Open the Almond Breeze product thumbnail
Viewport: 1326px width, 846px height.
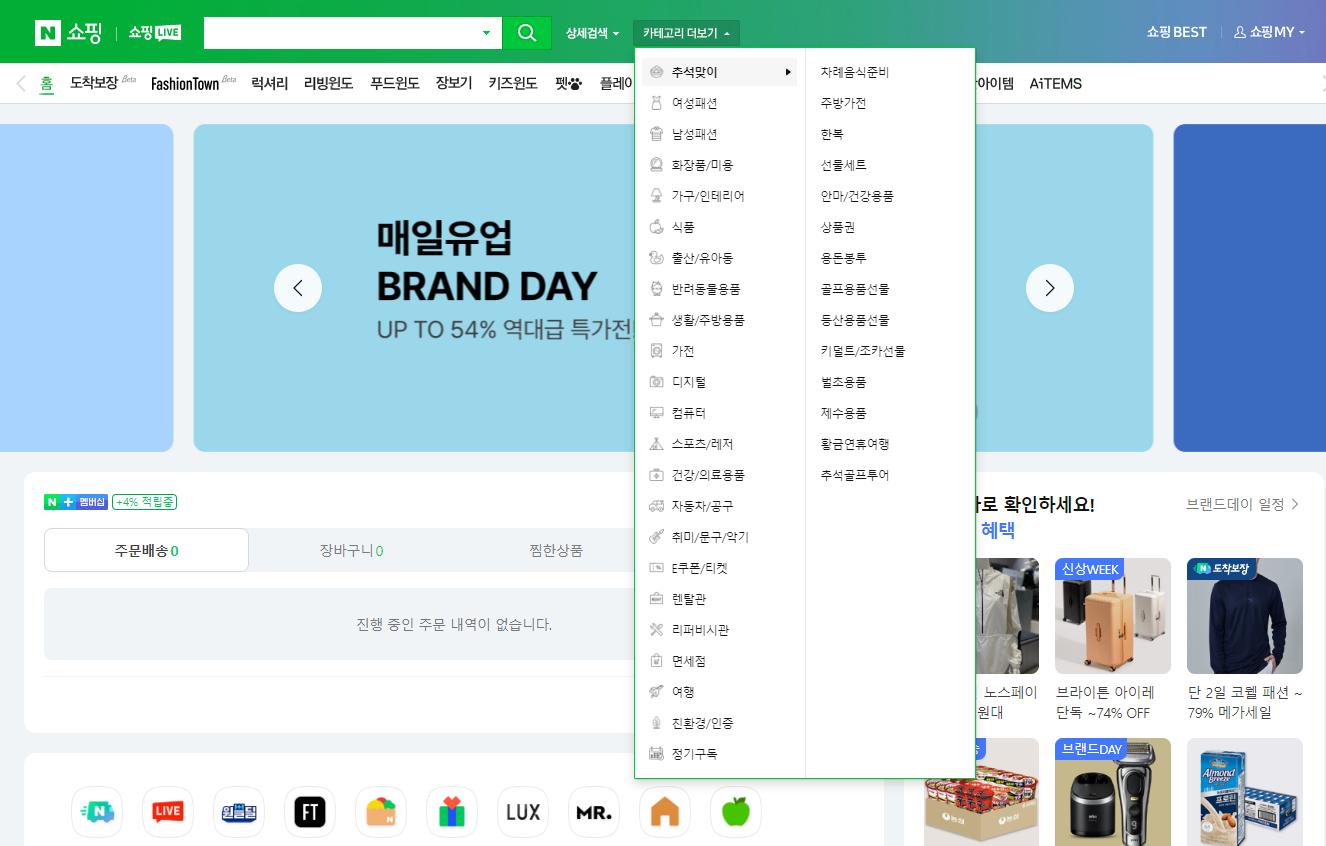1245,792
